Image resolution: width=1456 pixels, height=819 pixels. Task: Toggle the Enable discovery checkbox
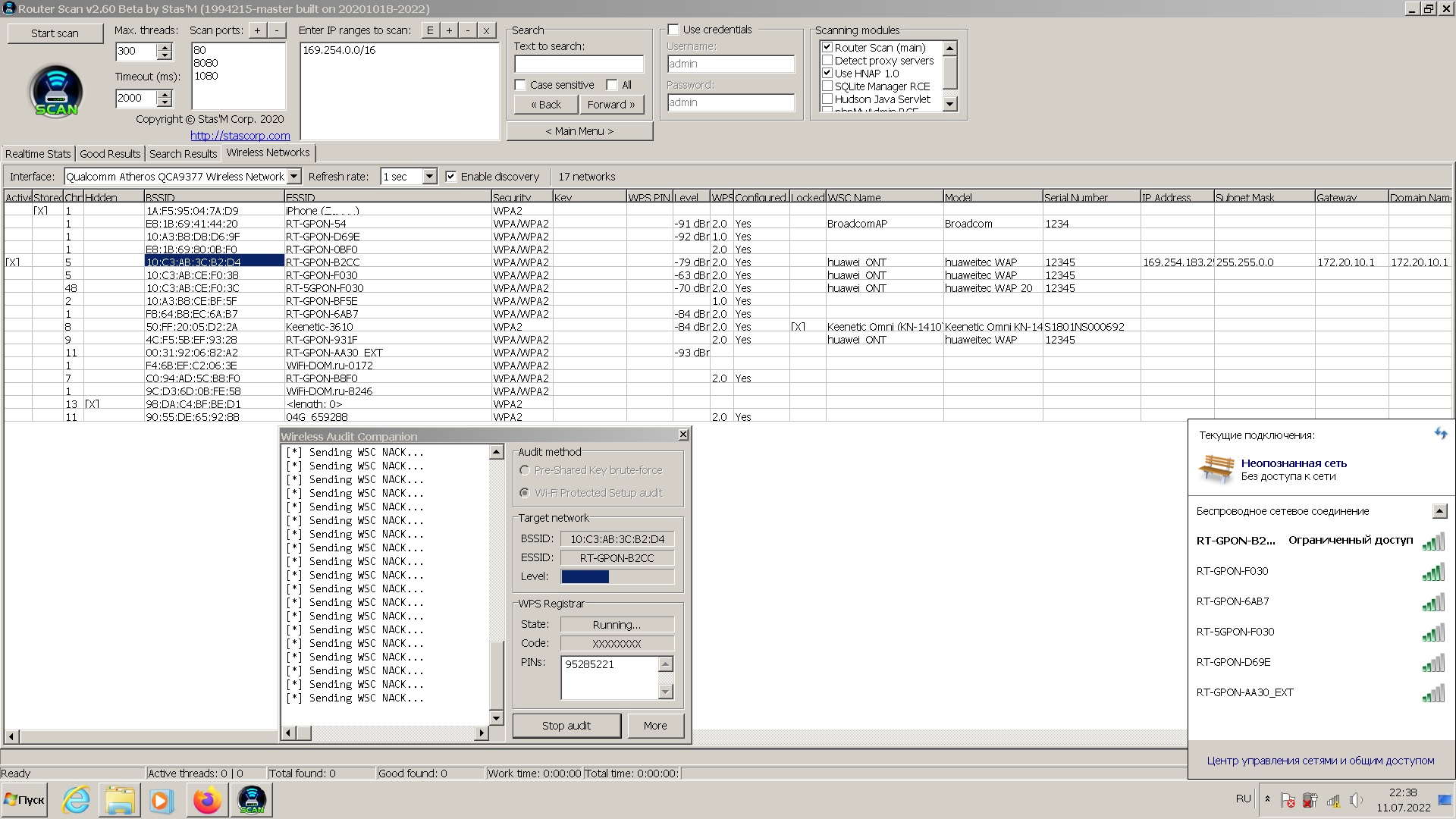coord(450,177)
